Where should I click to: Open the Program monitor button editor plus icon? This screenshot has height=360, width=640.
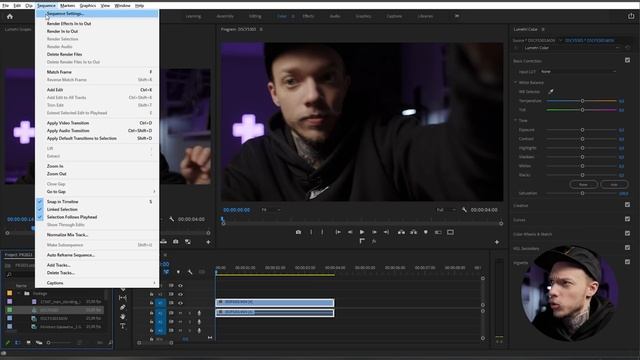[497, 242]
